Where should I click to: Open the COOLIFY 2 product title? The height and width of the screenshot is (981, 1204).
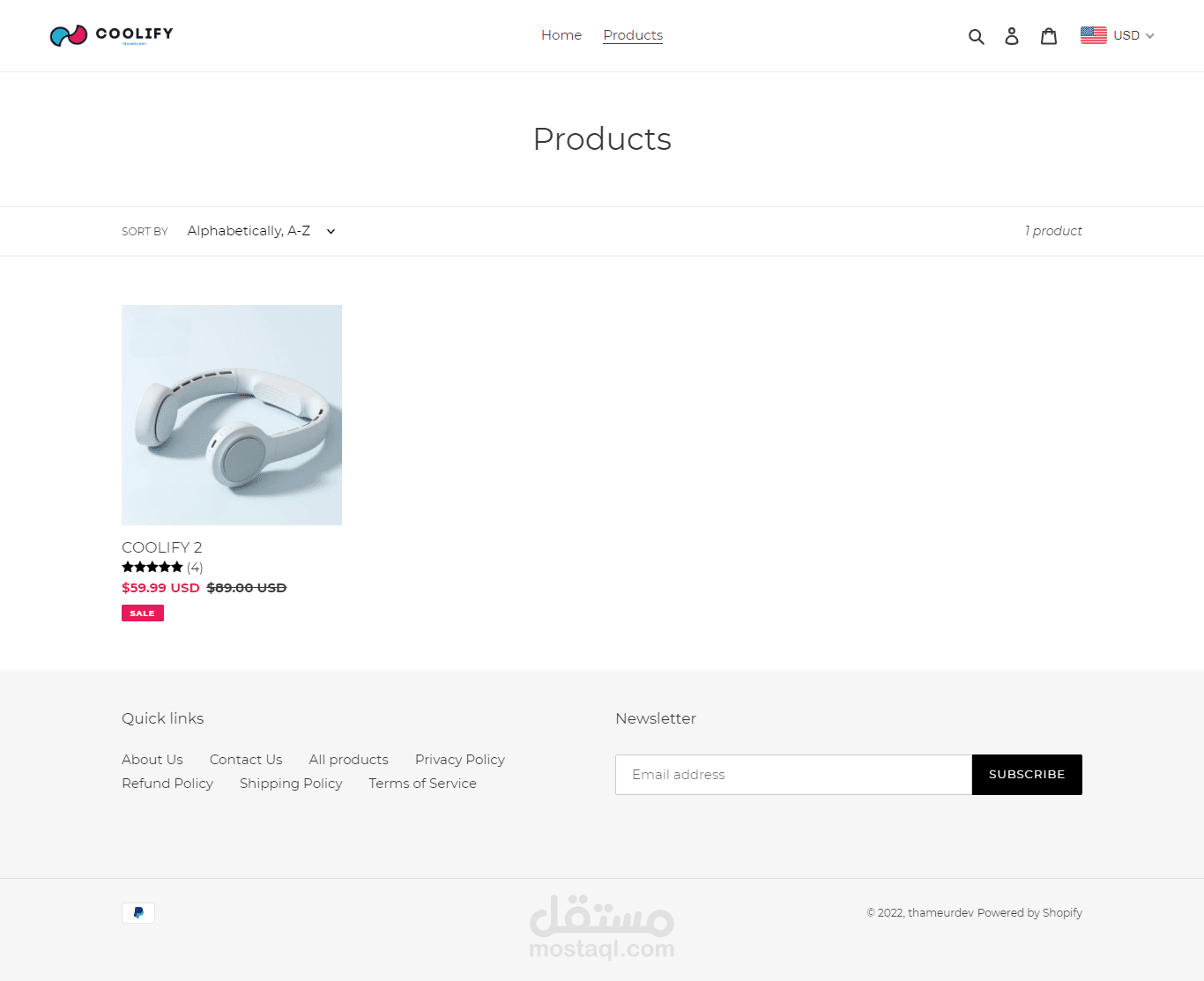point(162,547)
